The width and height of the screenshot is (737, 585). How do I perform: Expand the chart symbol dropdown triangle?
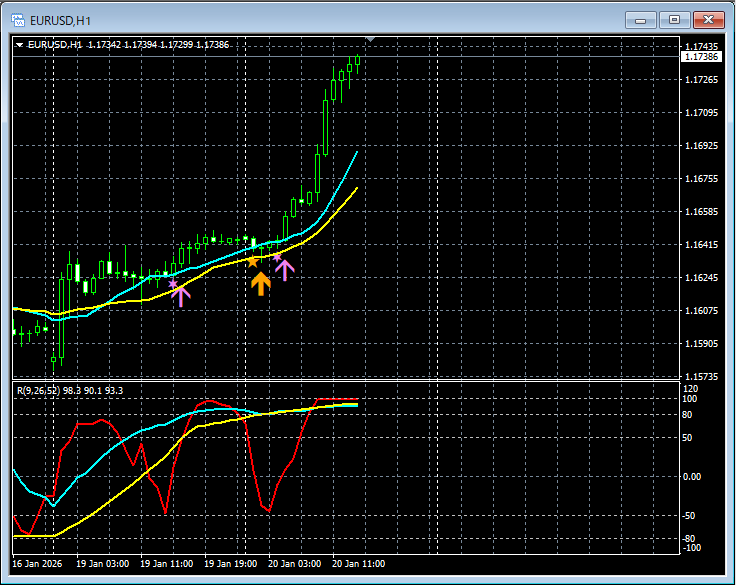(x=19, y=45)
